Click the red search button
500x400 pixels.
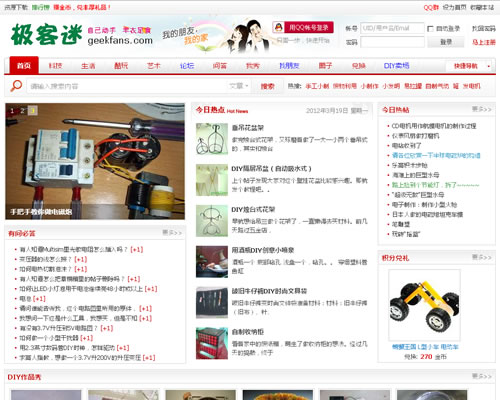pos(267,86)
